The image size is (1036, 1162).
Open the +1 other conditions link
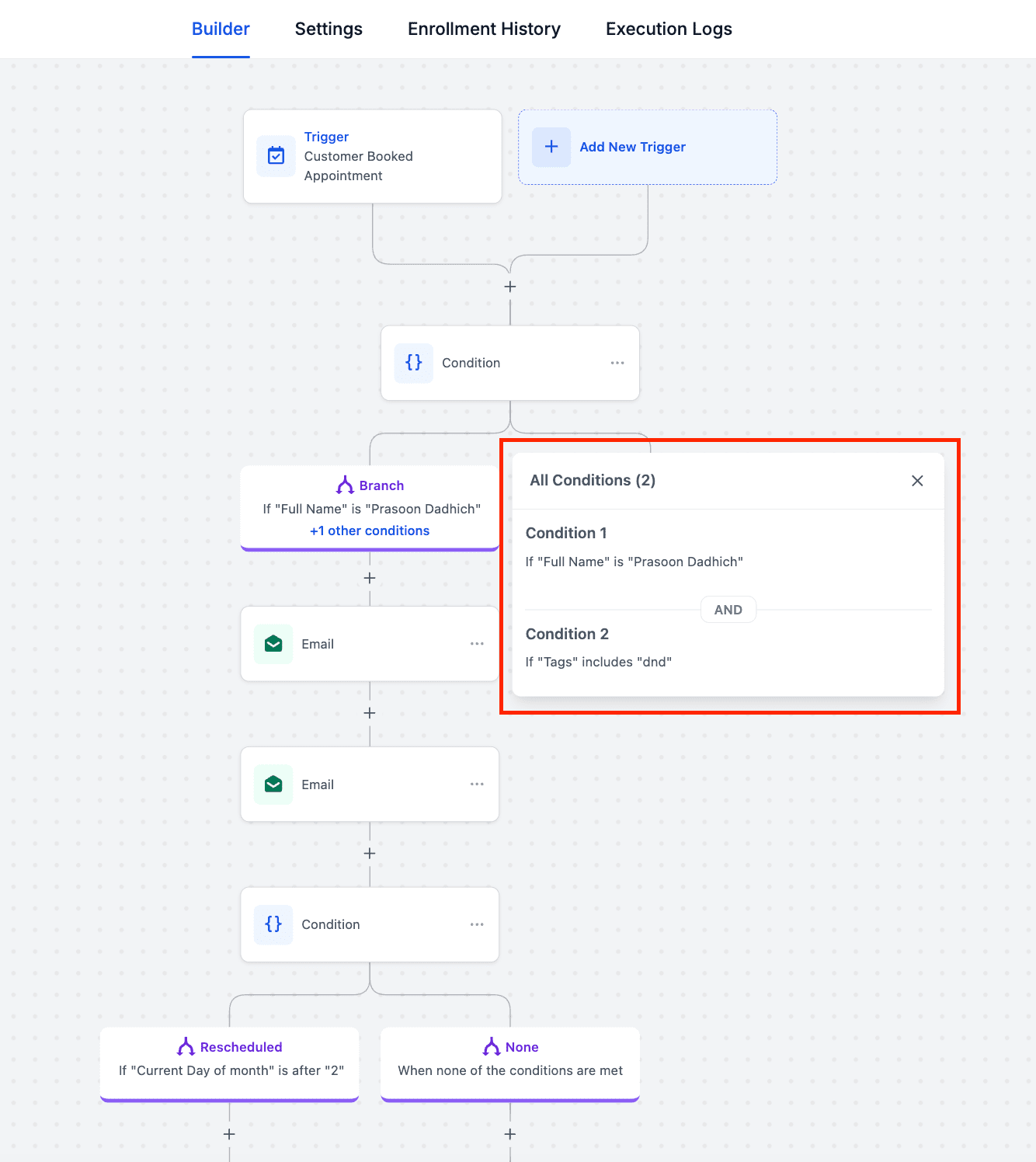370,531
